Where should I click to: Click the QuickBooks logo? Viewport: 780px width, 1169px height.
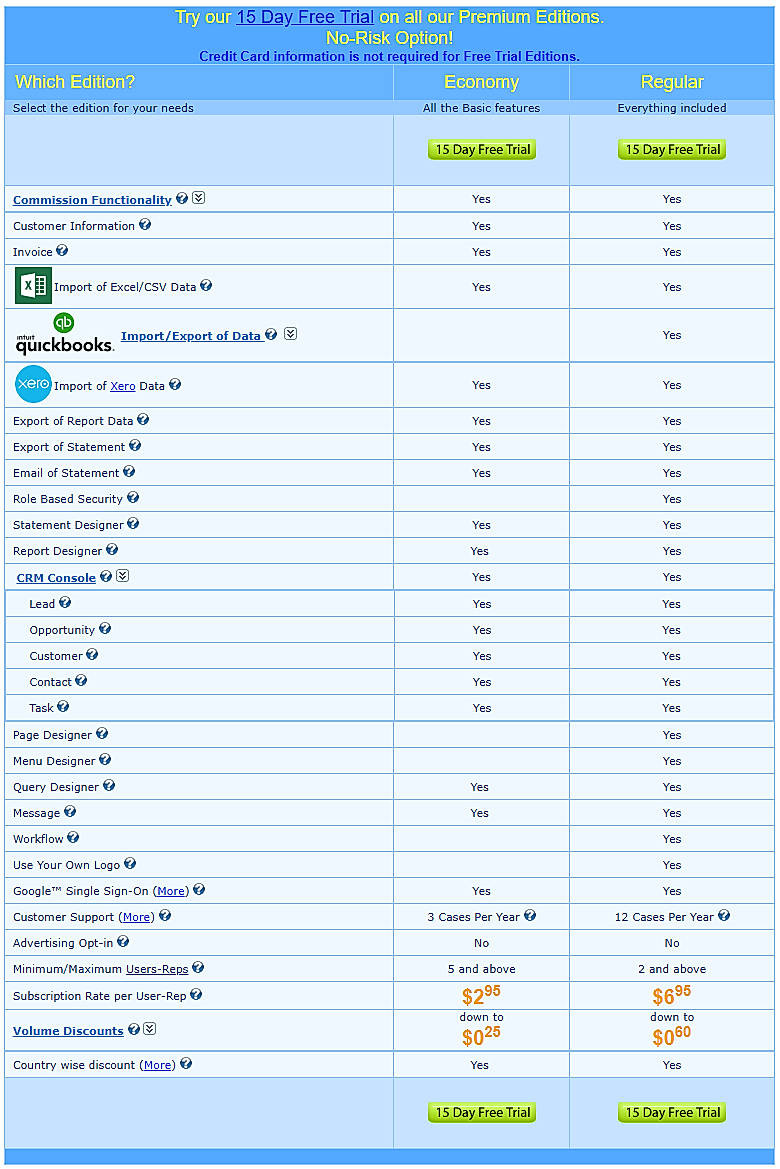point(64,334)
